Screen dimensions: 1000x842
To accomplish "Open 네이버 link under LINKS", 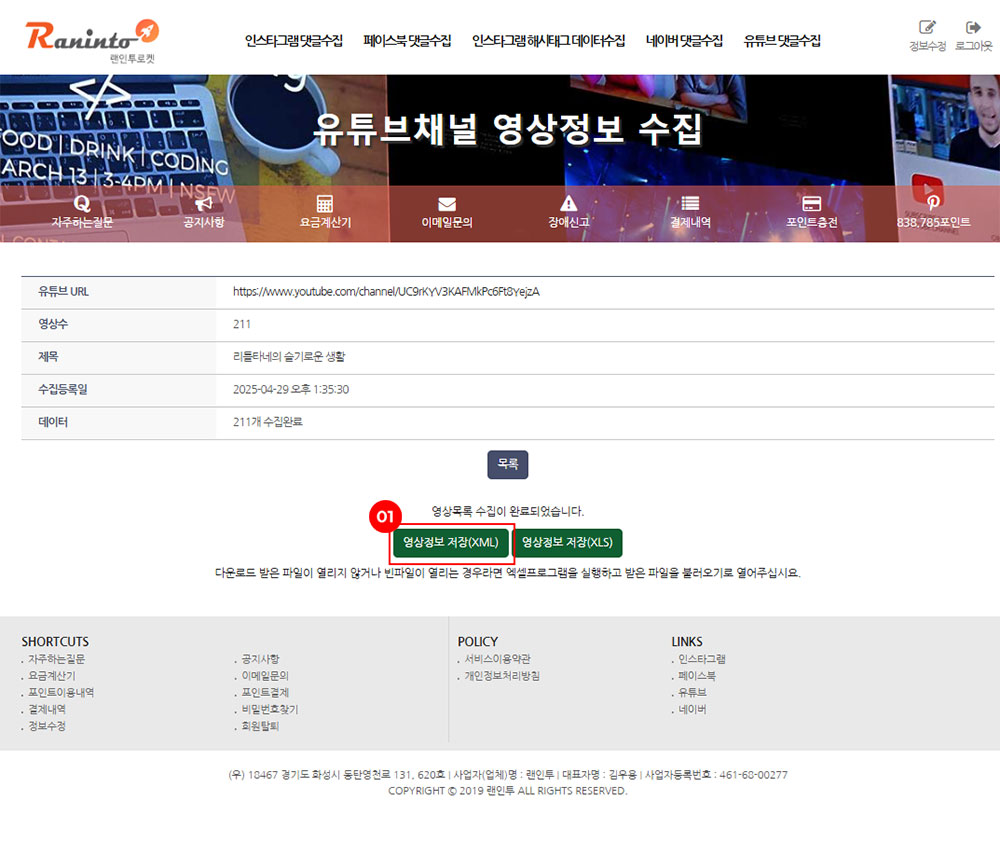I will pos(692,709).
